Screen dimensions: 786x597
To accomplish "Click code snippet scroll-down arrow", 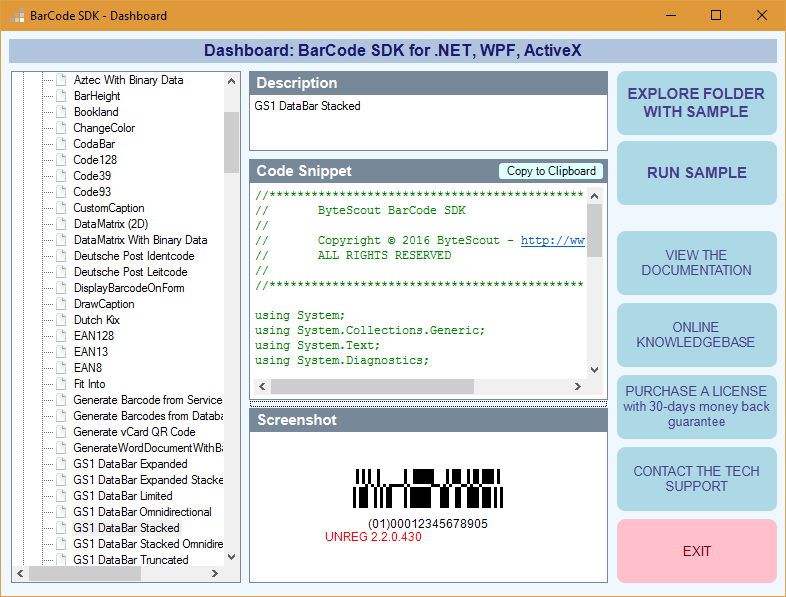I will pos(595,370).
